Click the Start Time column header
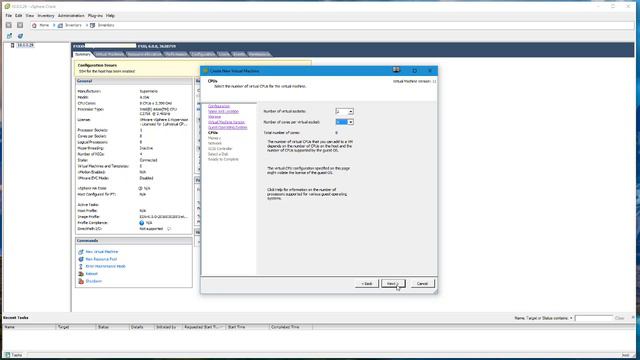 (x=247, y=327)
